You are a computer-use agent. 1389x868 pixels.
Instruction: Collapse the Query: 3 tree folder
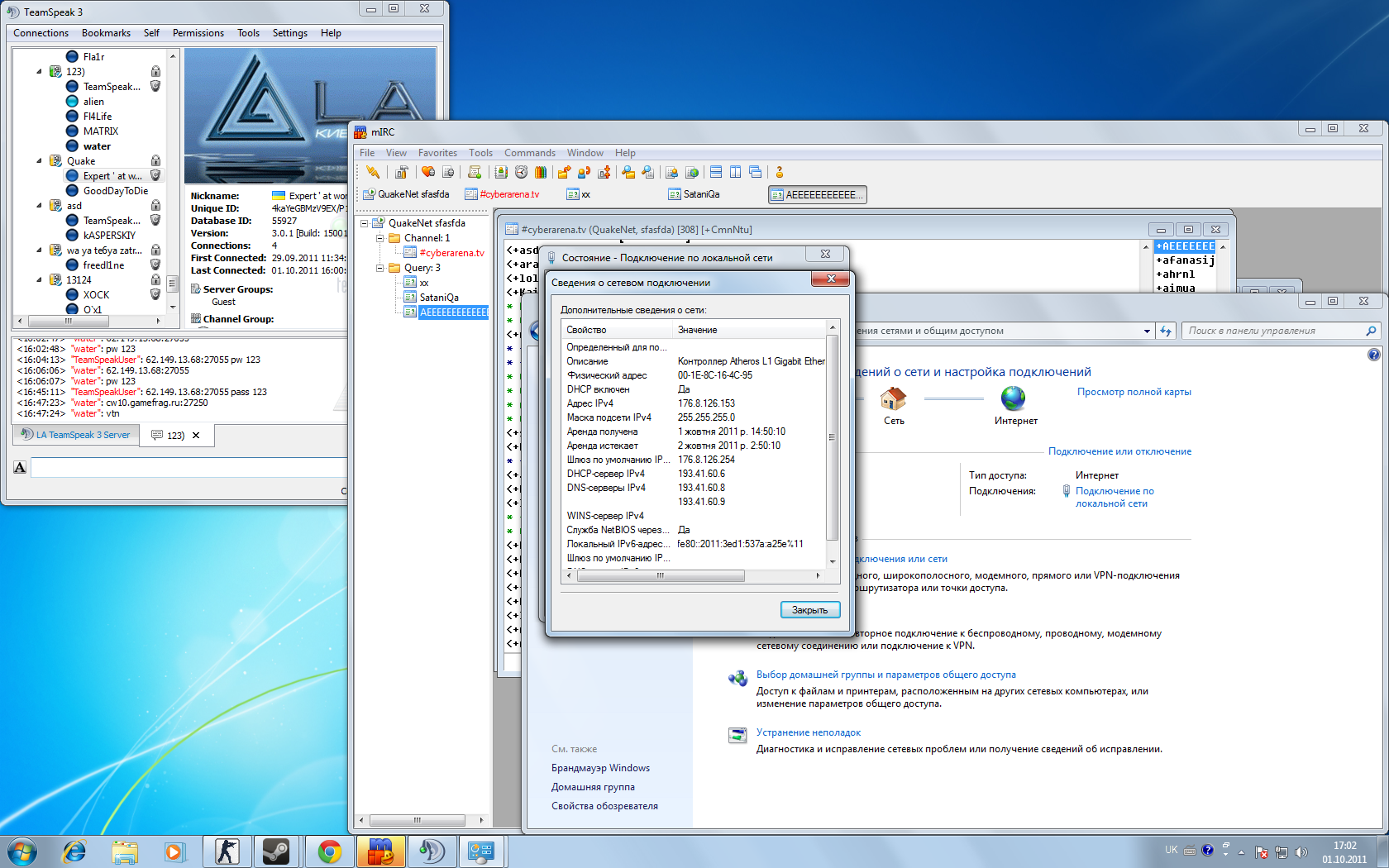[x=380, y=268]
